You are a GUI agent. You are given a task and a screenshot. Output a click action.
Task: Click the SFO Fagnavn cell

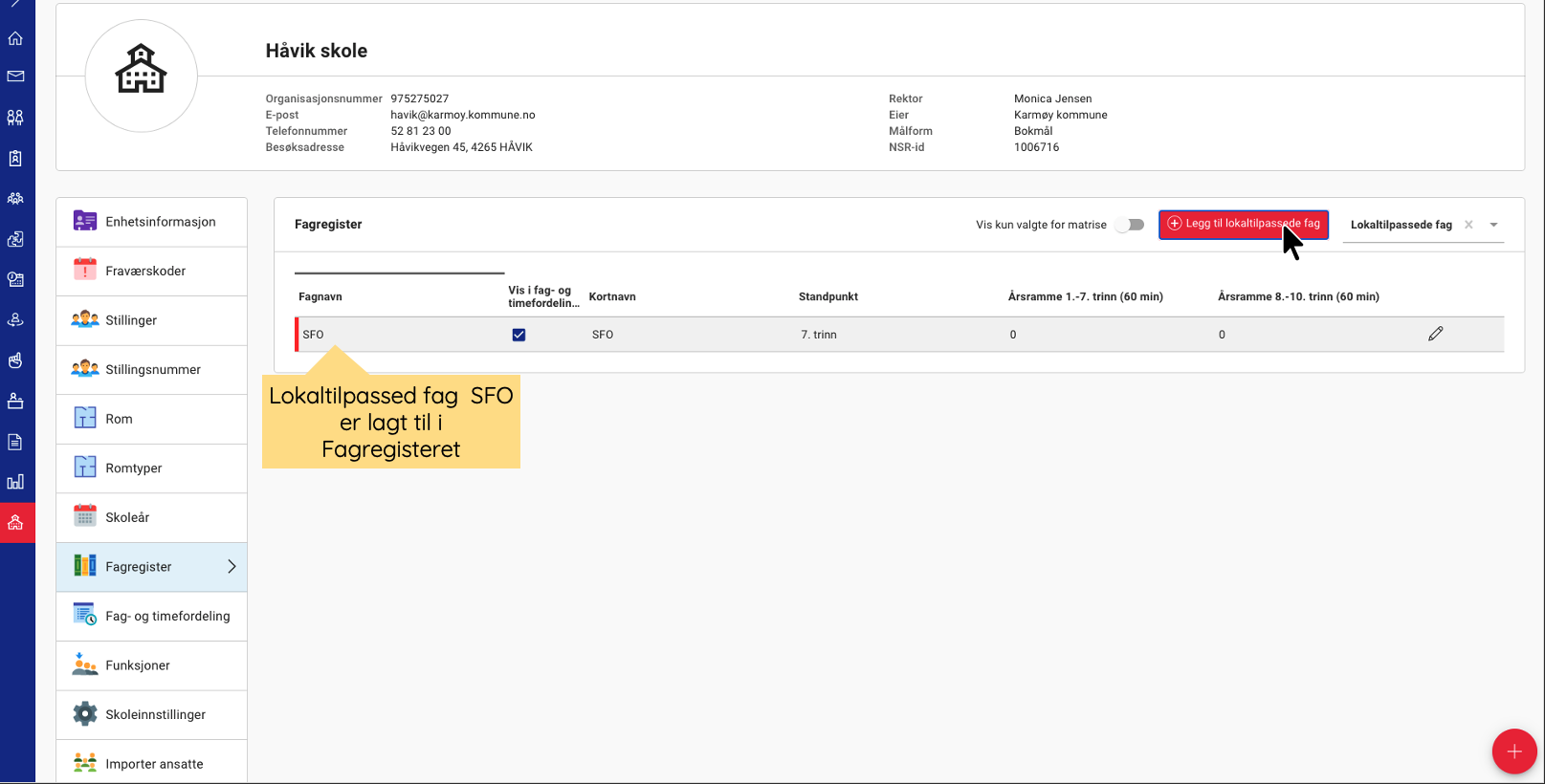(x=313, y=335)
